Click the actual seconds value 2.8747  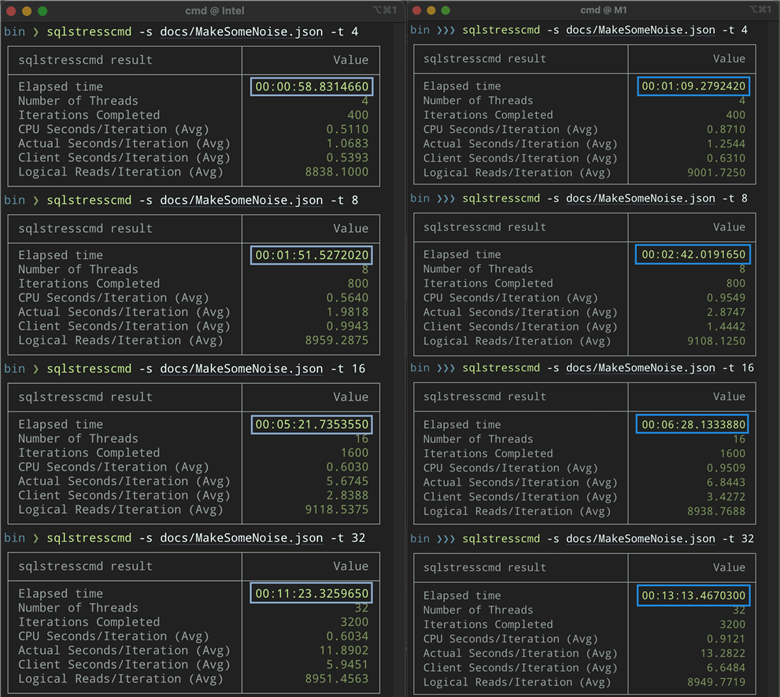pos(726,312)
